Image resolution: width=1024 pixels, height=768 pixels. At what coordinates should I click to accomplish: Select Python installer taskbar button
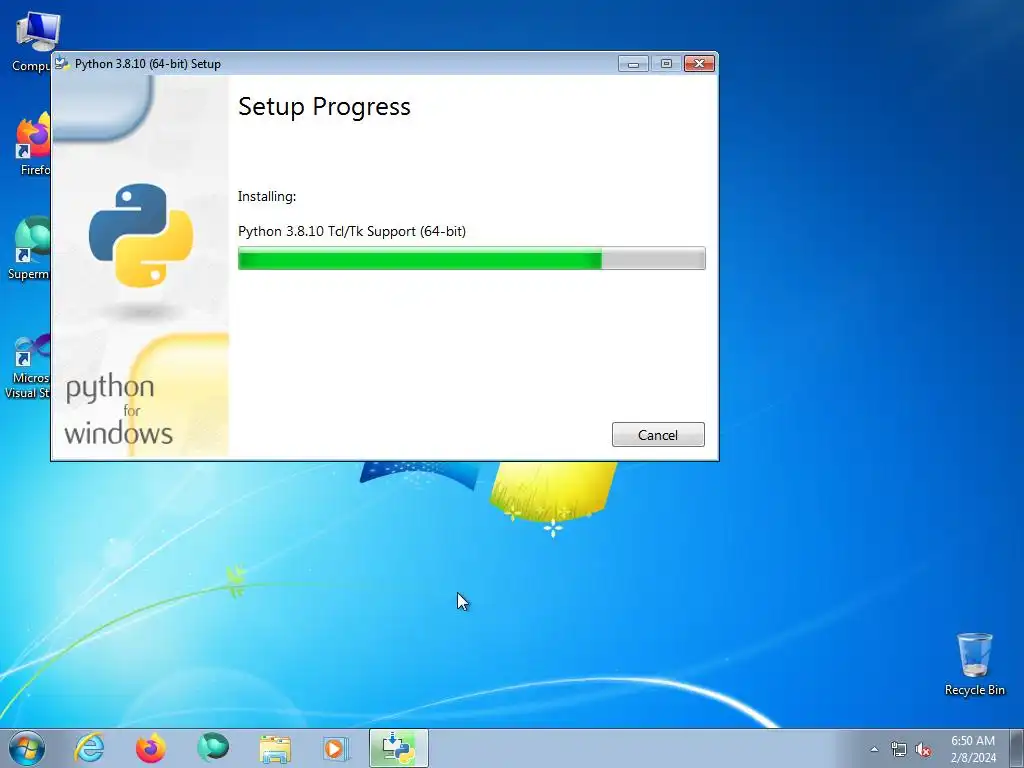(x=398, y=748)
